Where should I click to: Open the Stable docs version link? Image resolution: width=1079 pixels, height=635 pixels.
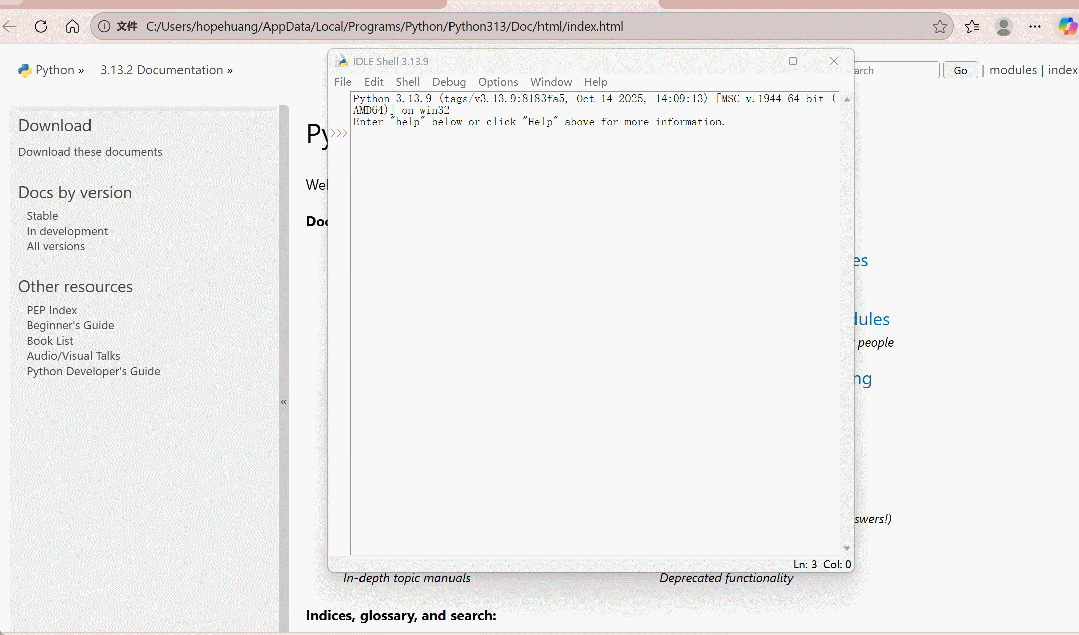[43, 216]
